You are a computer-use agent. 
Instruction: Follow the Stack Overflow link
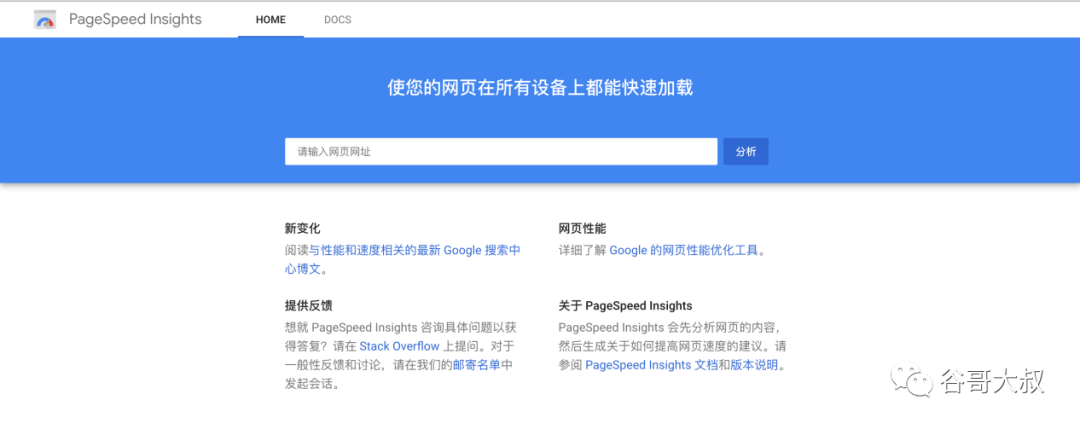tap(399, 346)
